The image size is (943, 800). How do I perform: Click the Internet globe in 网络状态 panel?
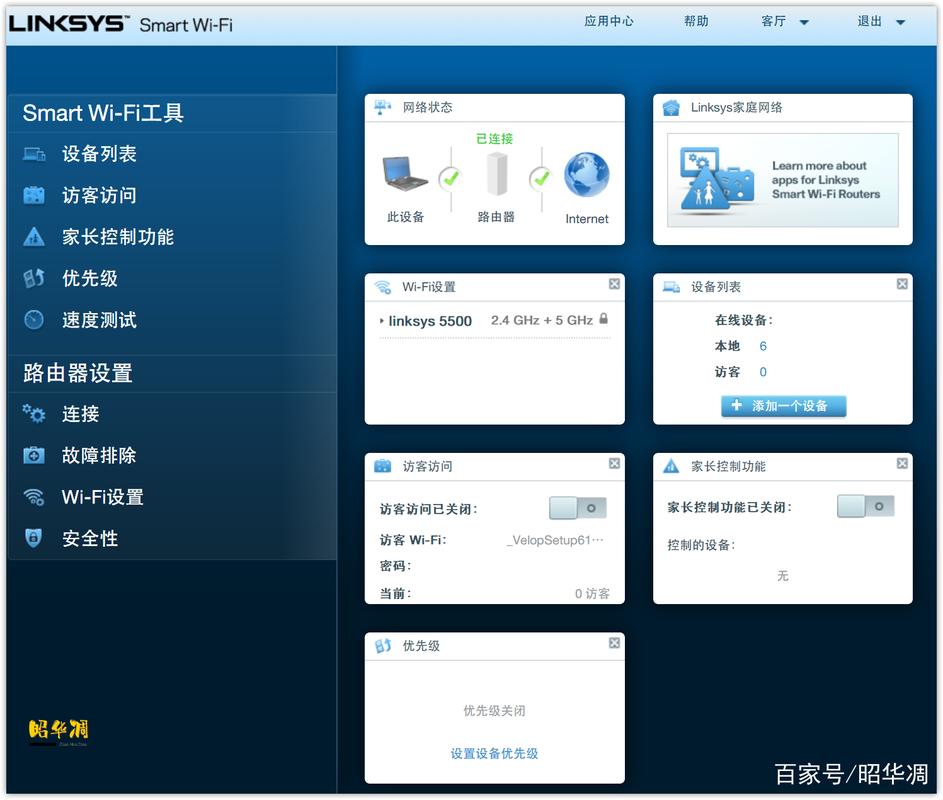584,175
